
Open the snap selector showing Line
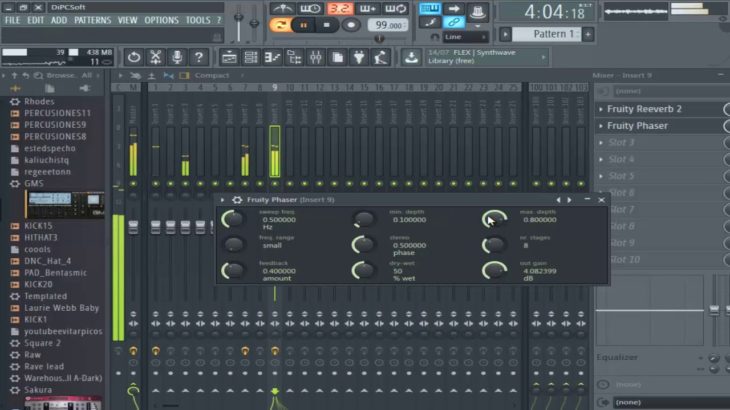[x=464, y=37]
